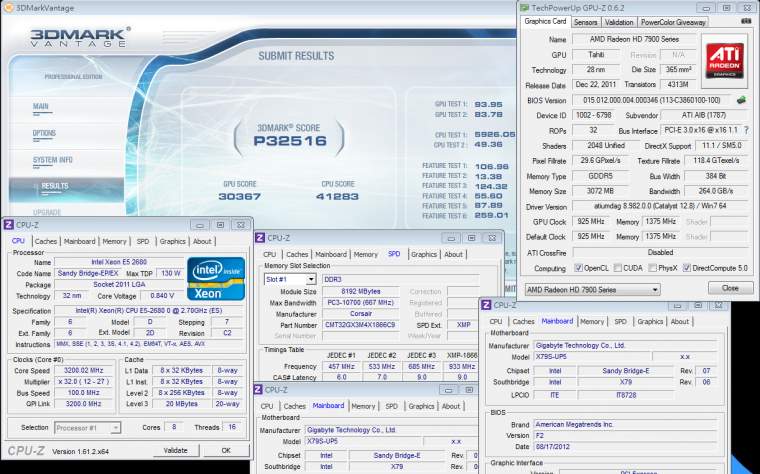
Task: Click the CPU-Z purple Z title icon
Action: click(x=9, y=225)
